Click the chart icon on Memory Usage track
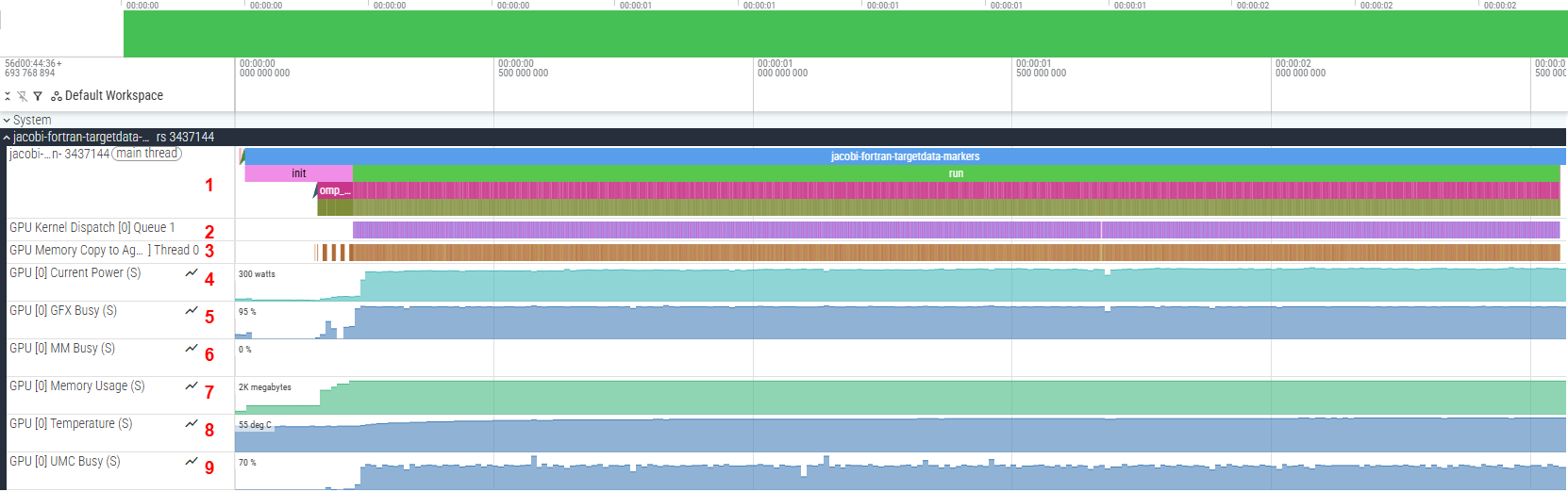The height and width of the screenshot is (492, 1568). click(x=192, y=385)
